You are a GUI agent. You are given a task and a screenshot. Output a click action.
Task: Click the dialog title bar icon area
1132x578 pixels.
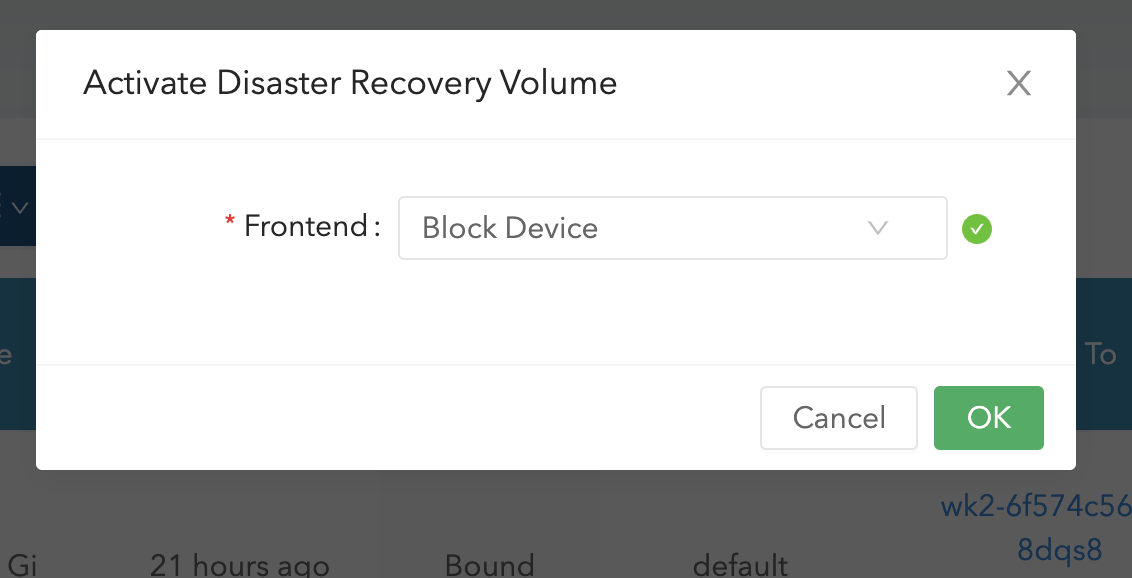(x=1019, y=83)
